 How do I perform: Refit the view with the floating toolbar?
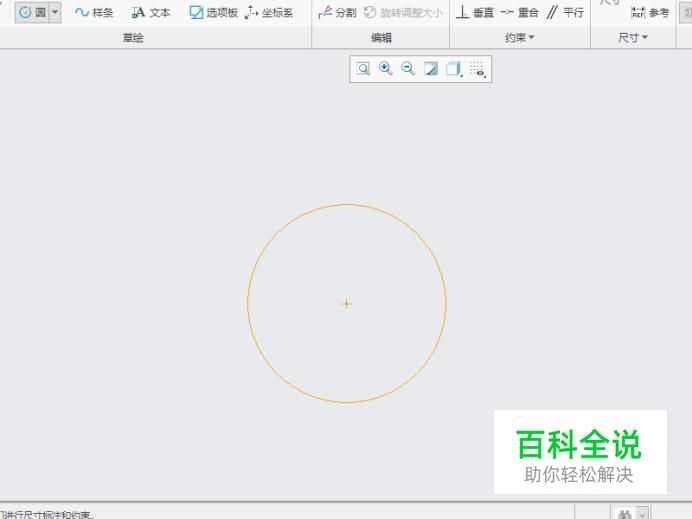363,69
